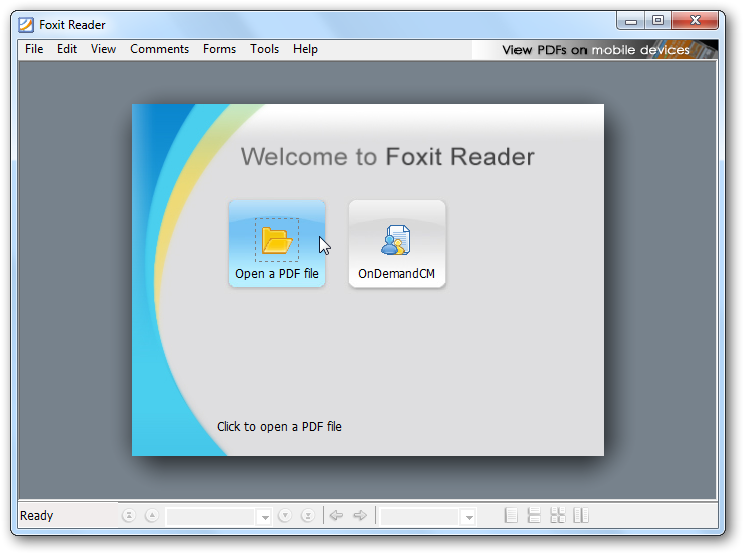Viewport: 744px width, 554px height.
Task: Open the Edit menu
Action: coord(67,49)
